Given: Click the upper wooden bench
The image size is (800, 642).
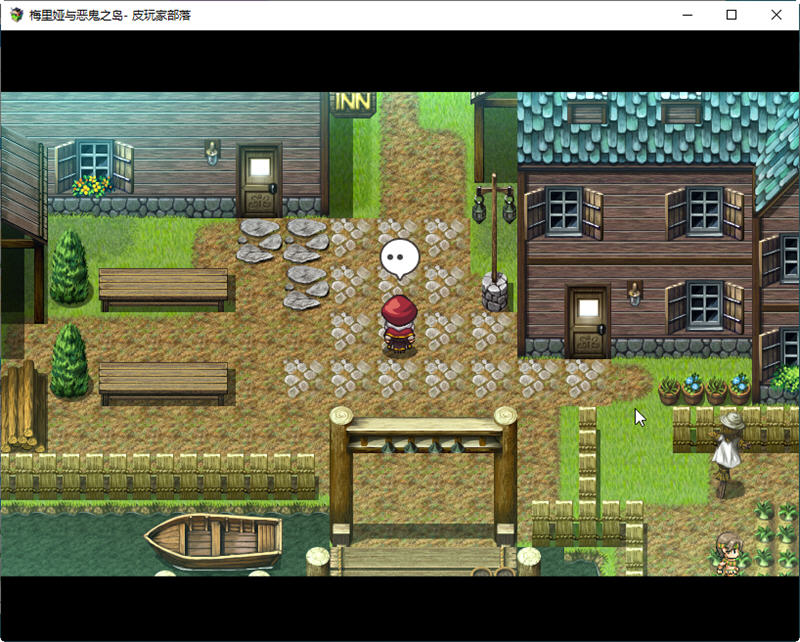Looking at the screenshot, I should click(163, 288).
